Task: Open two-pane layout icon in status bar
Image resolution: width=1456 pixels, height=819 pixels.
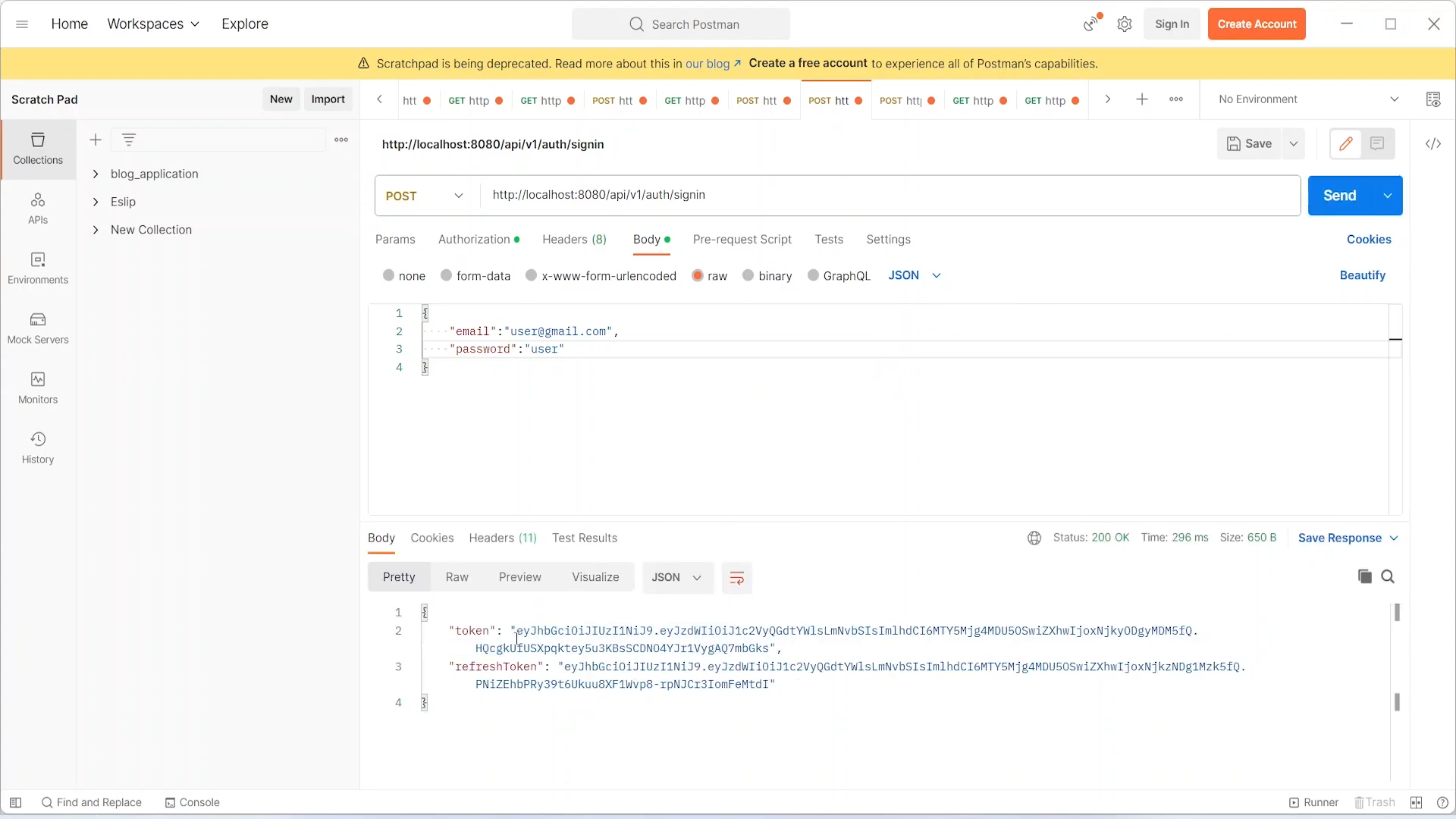Action: tap(1416, 802)
